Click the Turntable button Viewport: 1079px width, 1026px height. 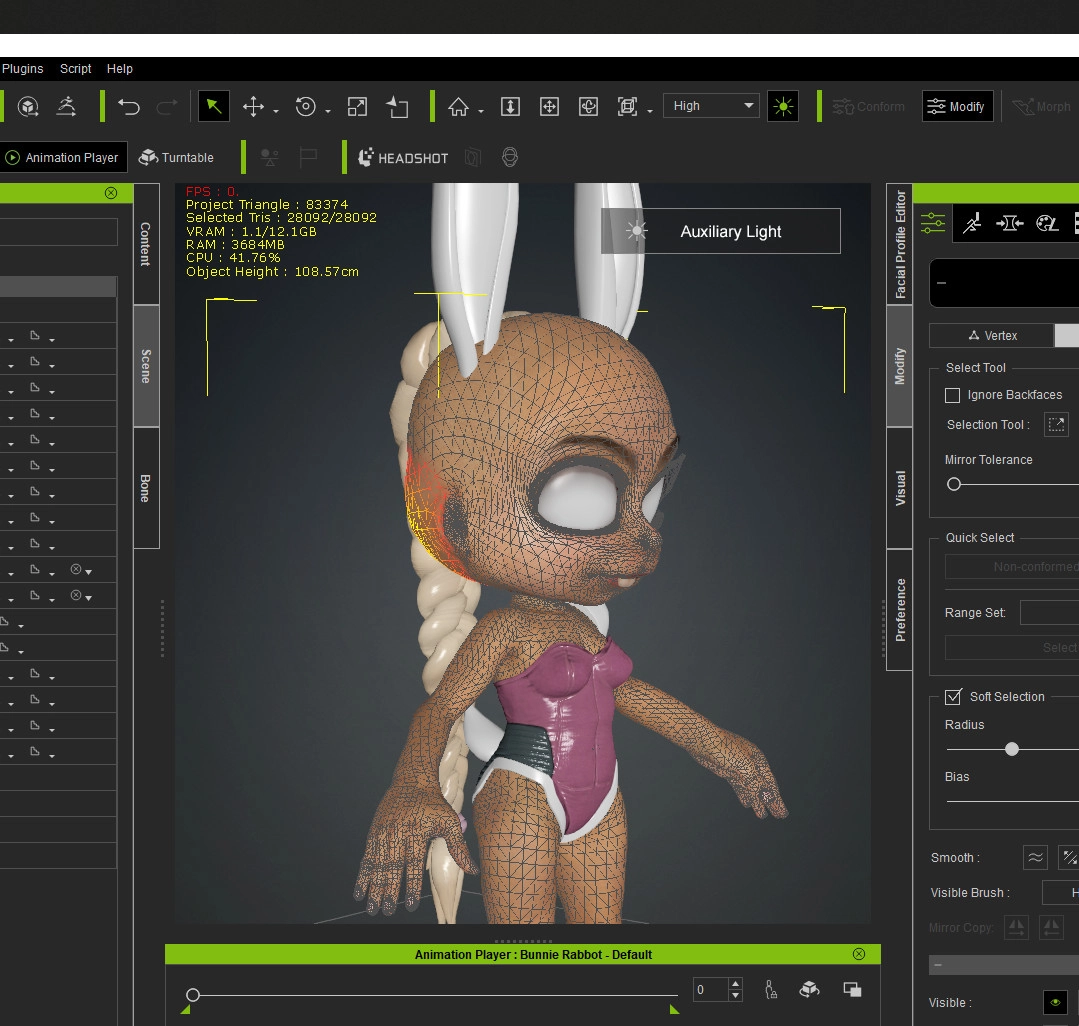(176, 158)
